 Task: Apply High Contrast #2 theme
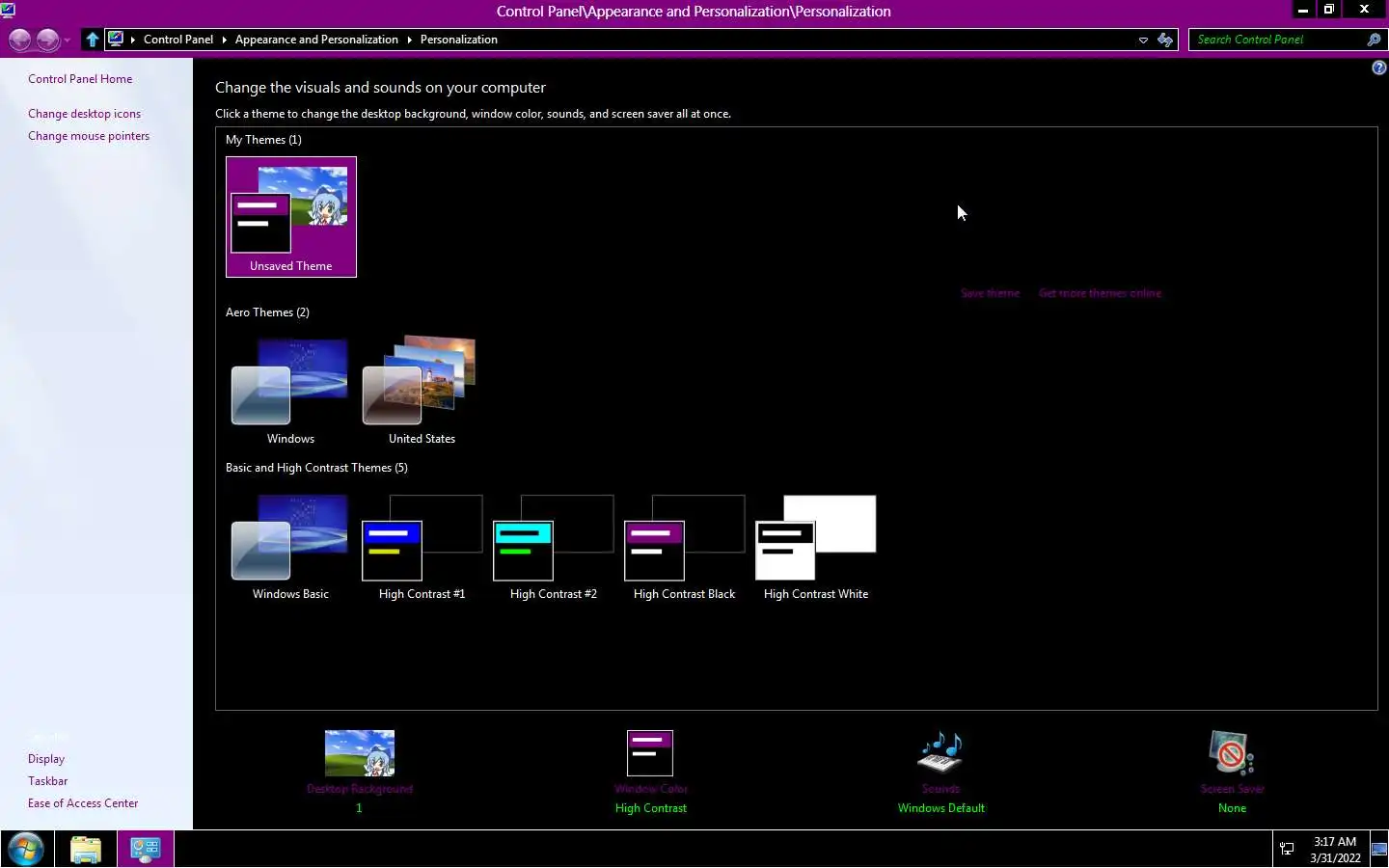click(x=553, y=547)
